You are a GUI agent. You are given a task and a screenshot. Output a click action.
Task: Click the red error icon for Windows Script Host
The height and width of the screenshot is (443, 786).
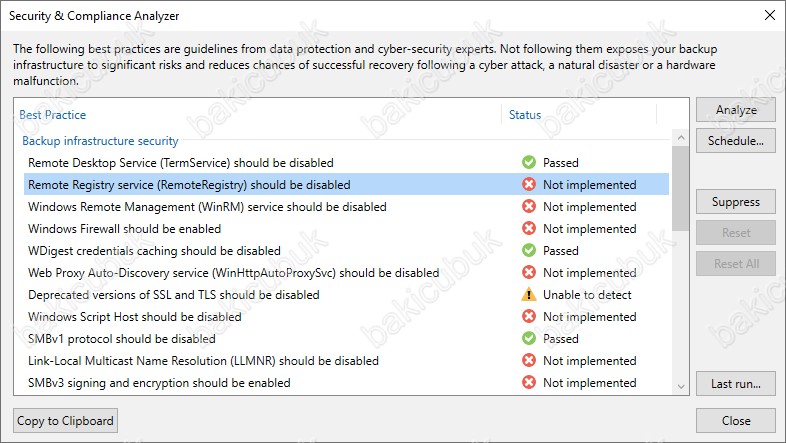pos(529,317)
